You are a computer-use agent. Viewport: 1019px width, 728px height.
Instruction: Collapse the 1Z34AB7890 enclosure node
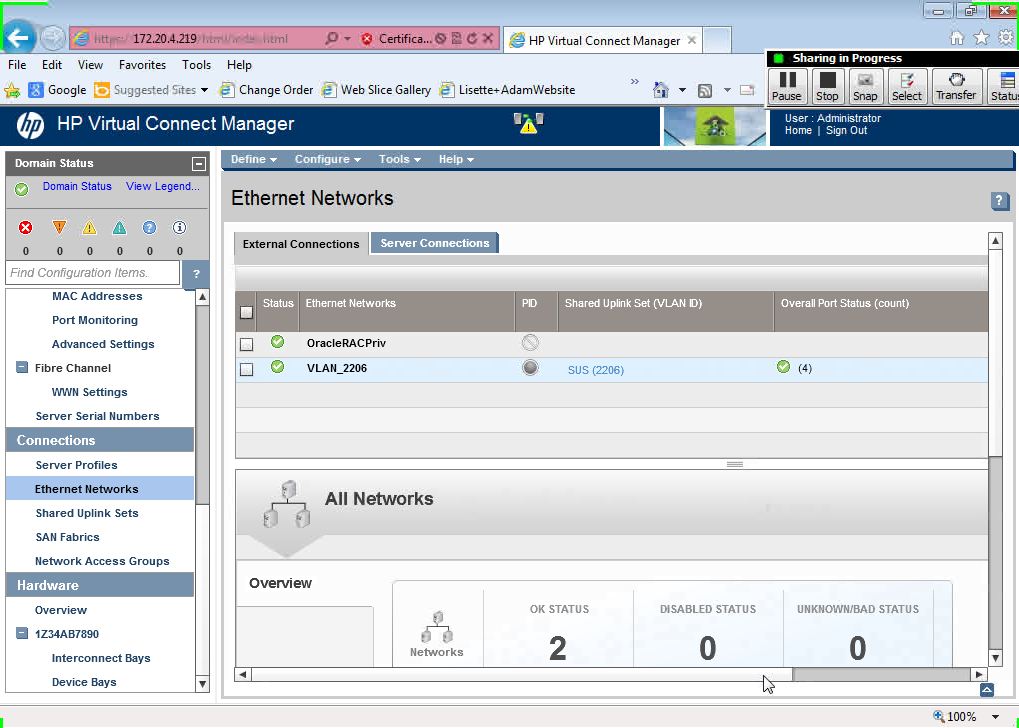coord(21,633)
